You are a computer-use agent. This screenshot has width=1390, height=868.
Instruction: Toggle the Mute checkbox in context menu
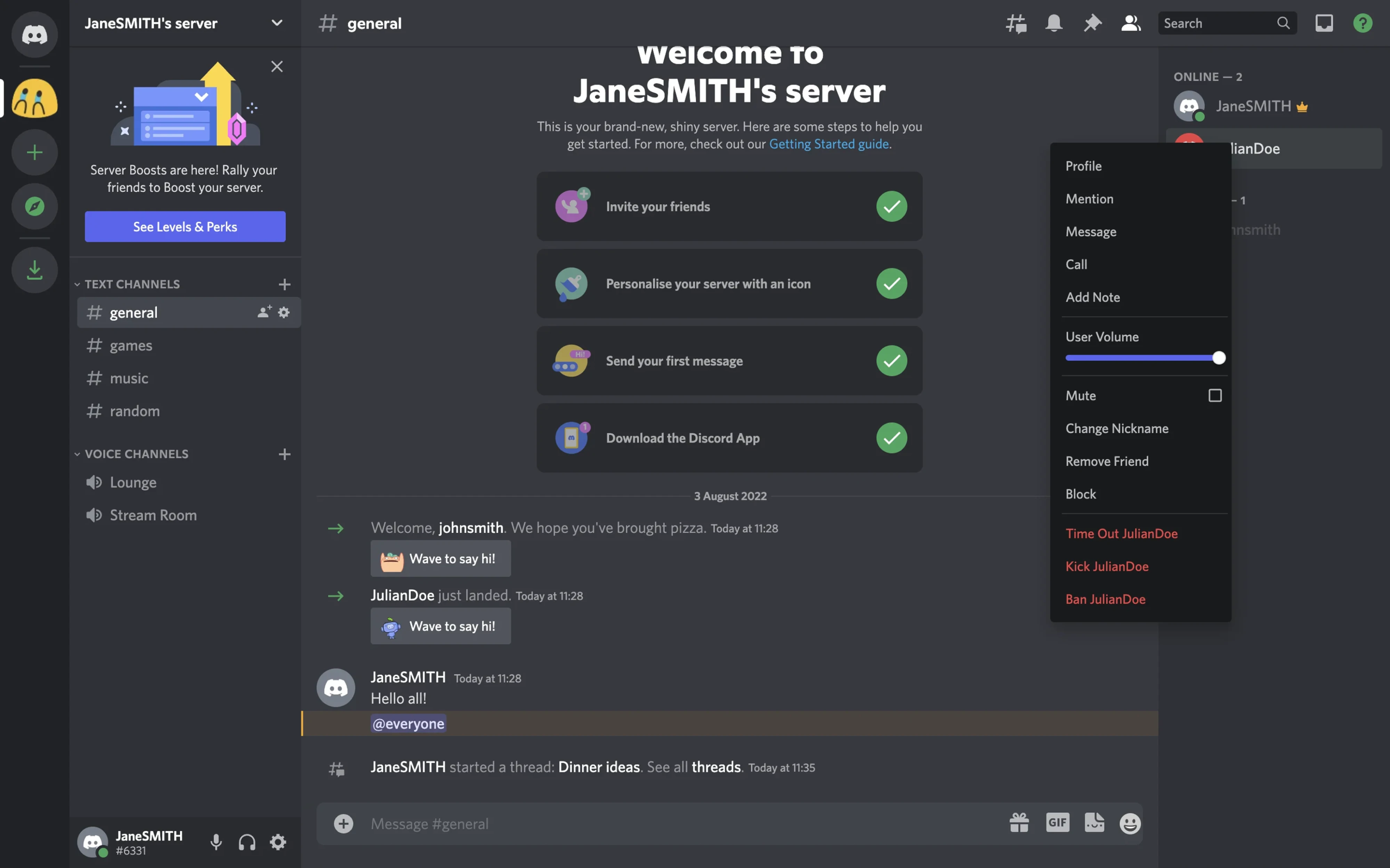click(1215, 395)
